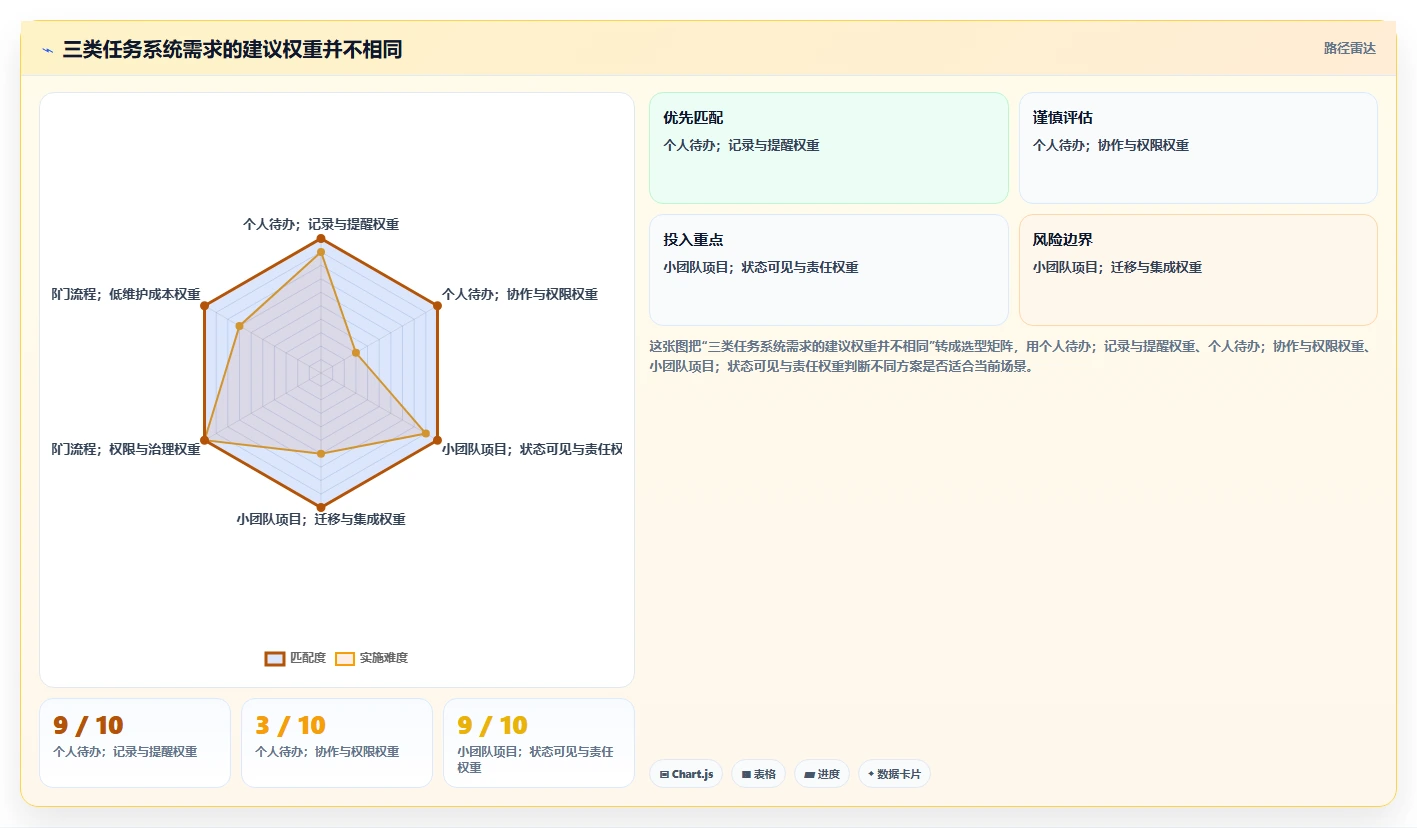Click 匹配度 point at 小团队项目；状态可见 vertex
This screenshot has height=828, width=1417.
coord(437,440)
